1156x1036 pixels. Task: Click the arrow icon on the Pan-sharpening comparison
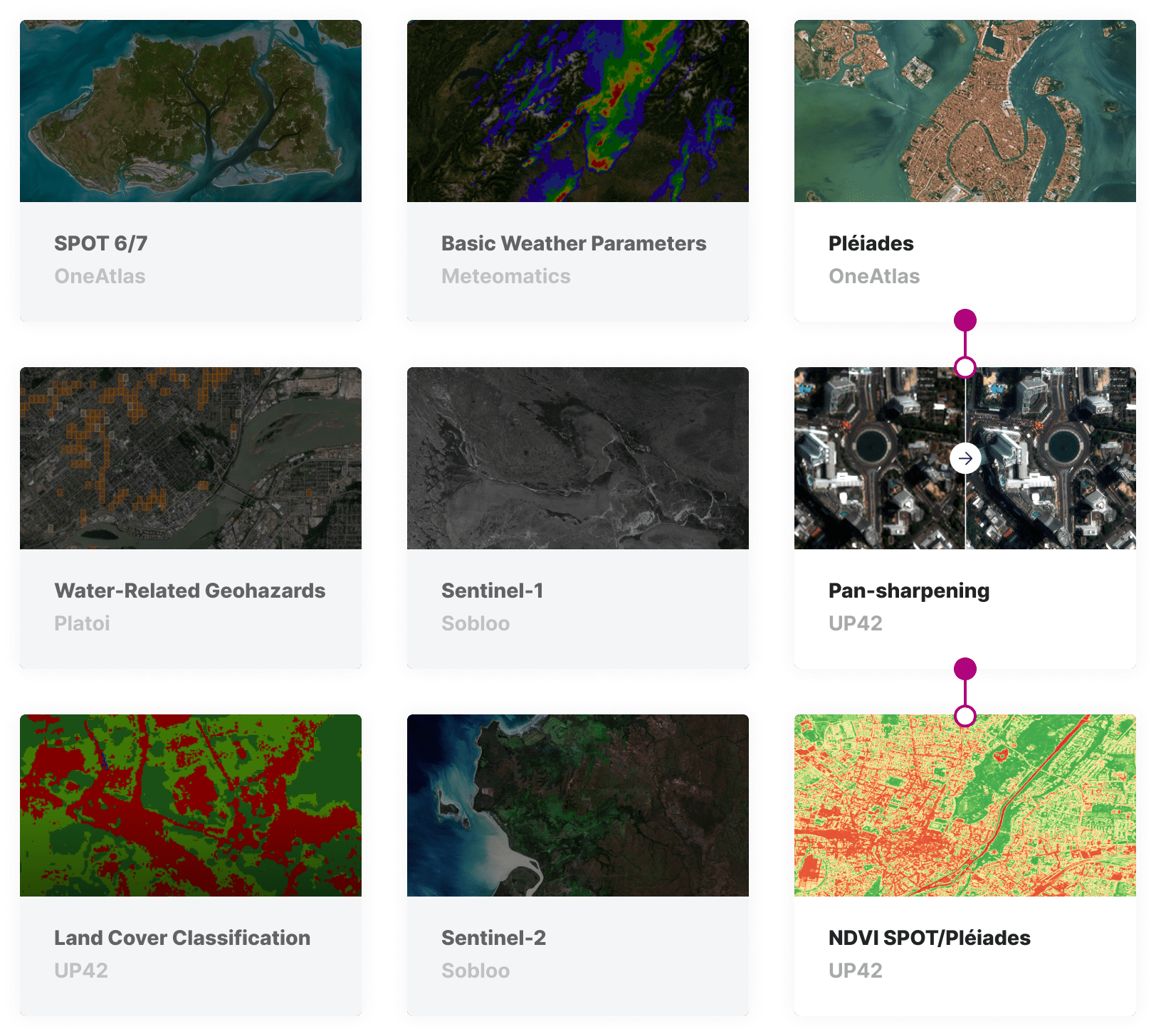coord(966,459)
